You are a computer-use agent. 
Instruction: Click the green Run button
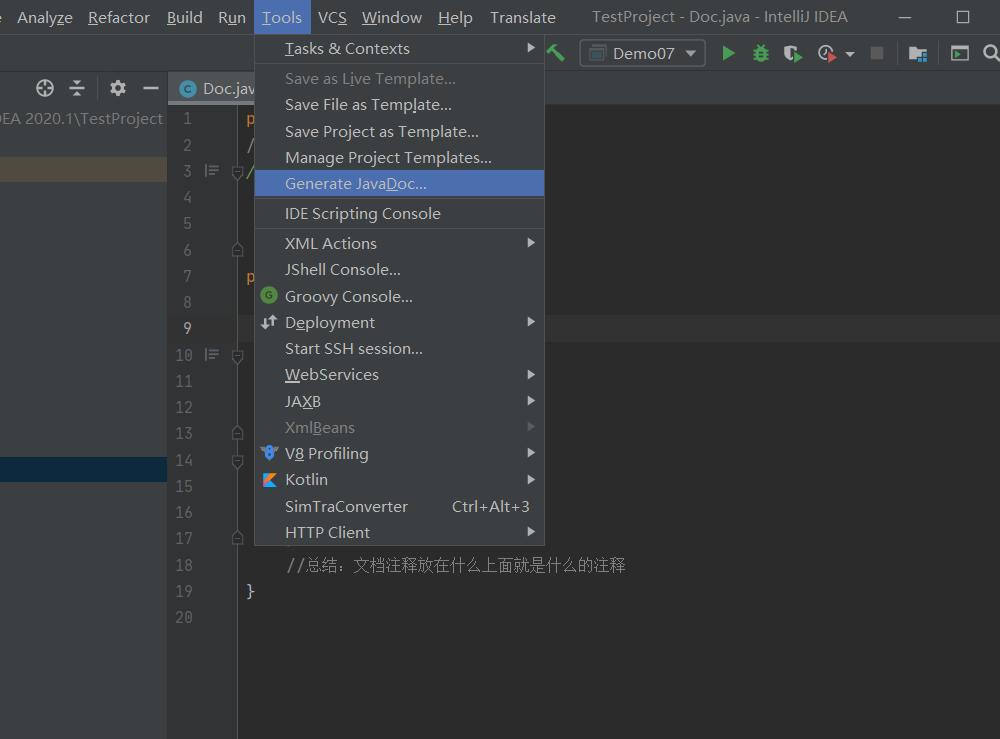click(x=728, y=54)
